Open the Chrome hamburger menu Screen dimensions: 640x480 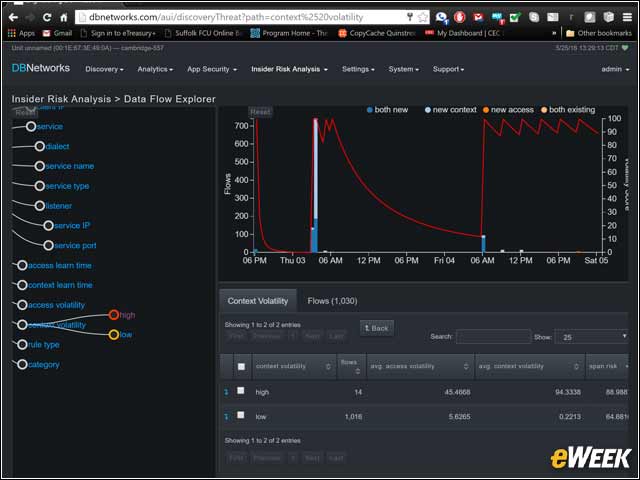click(627, 17)
